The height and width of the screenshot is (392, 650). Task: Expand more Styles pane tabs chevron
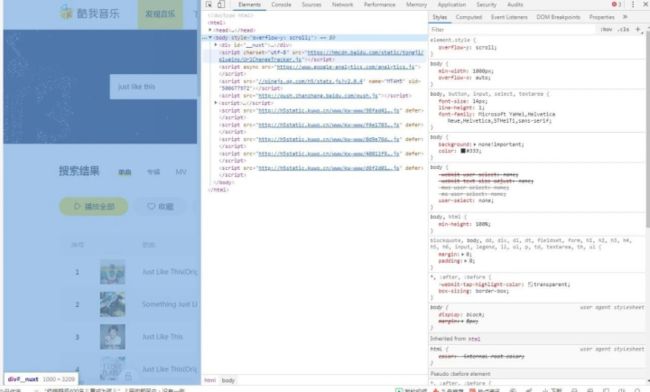pyautogui.click(x=625, y=17)
